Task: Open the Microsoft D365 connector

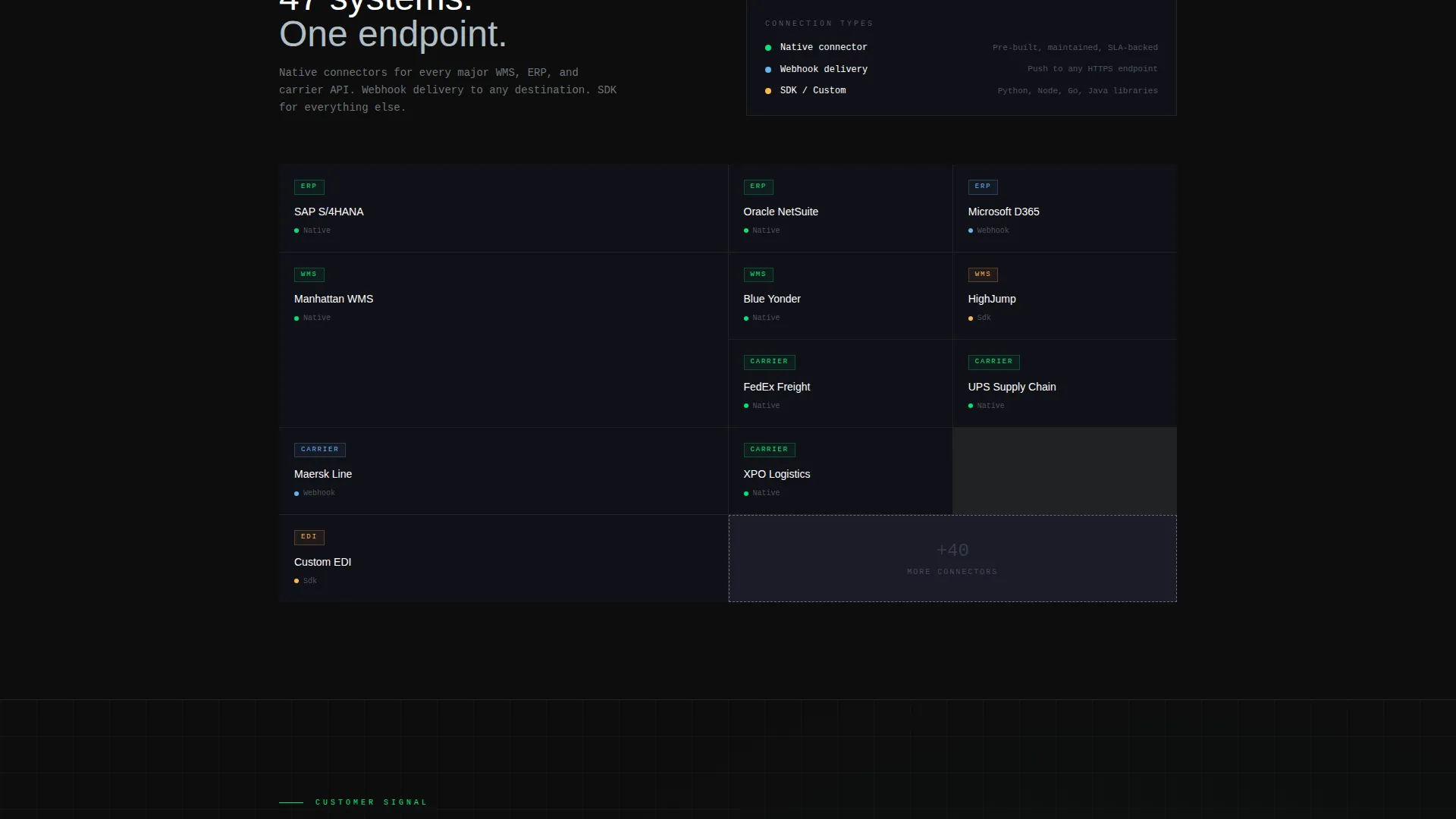Action: click(1065, 208)
